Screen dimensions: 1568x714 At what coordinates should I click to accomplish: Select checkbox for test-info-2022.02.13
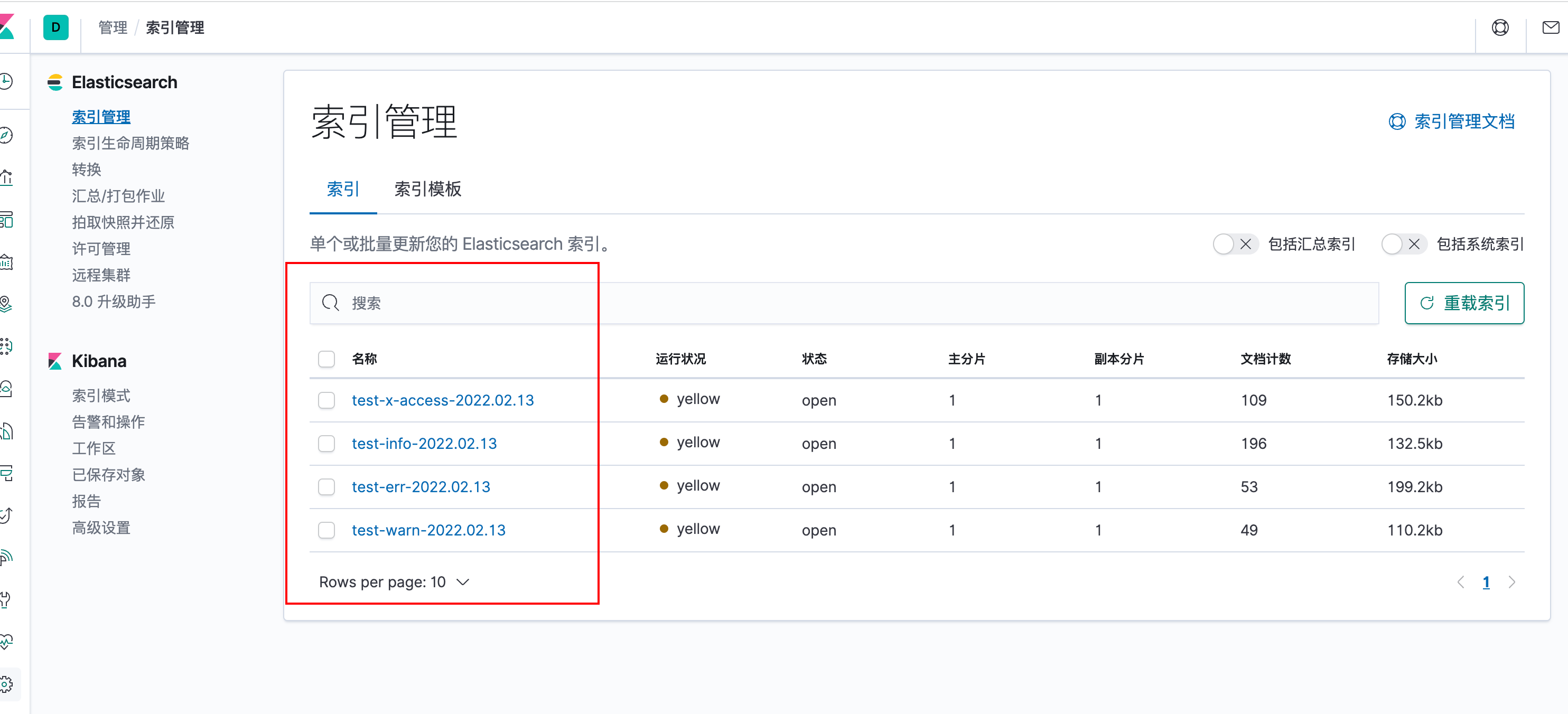(x=326, y=443)
